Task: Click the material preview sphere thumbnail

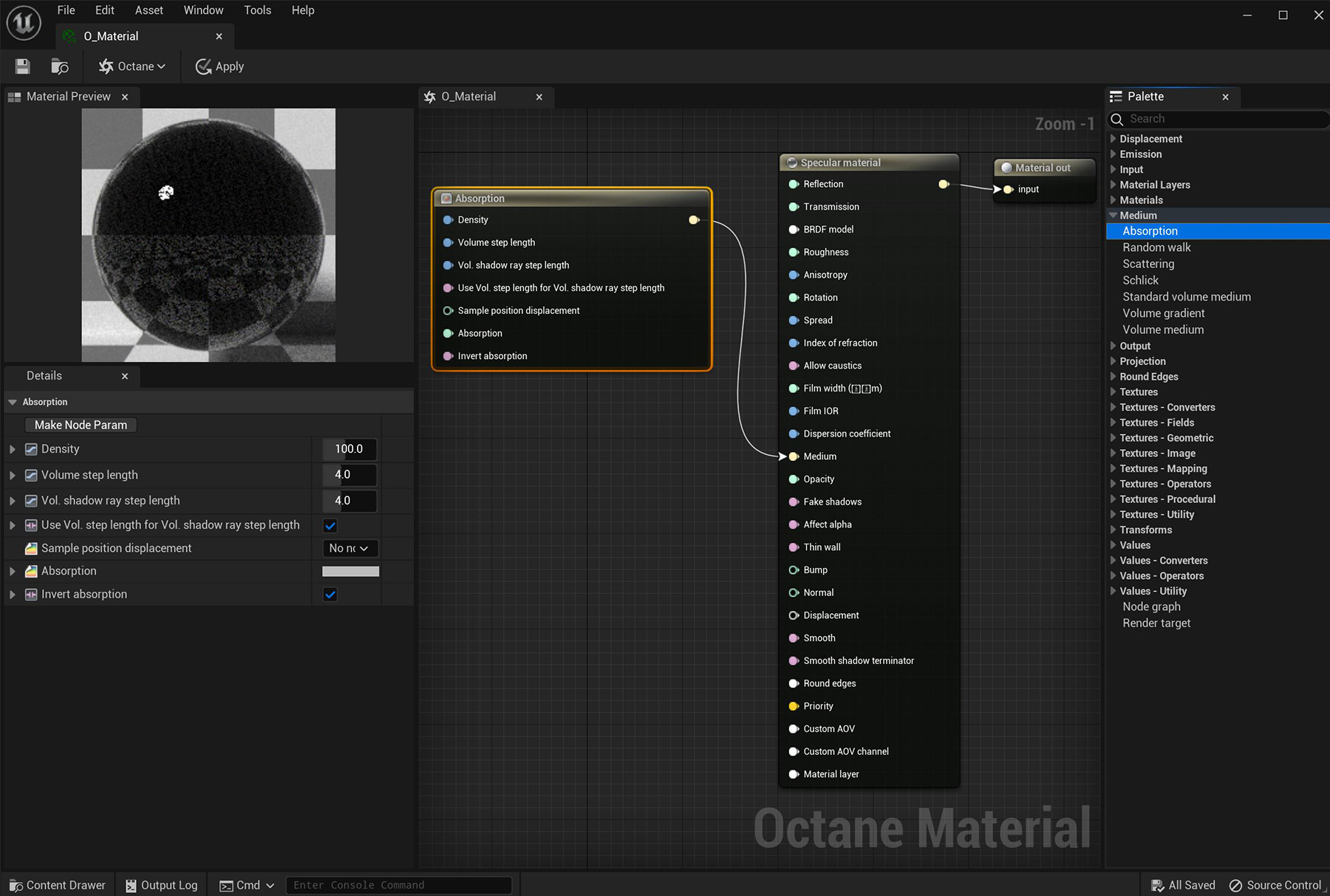Action: [x=208, y=235]
